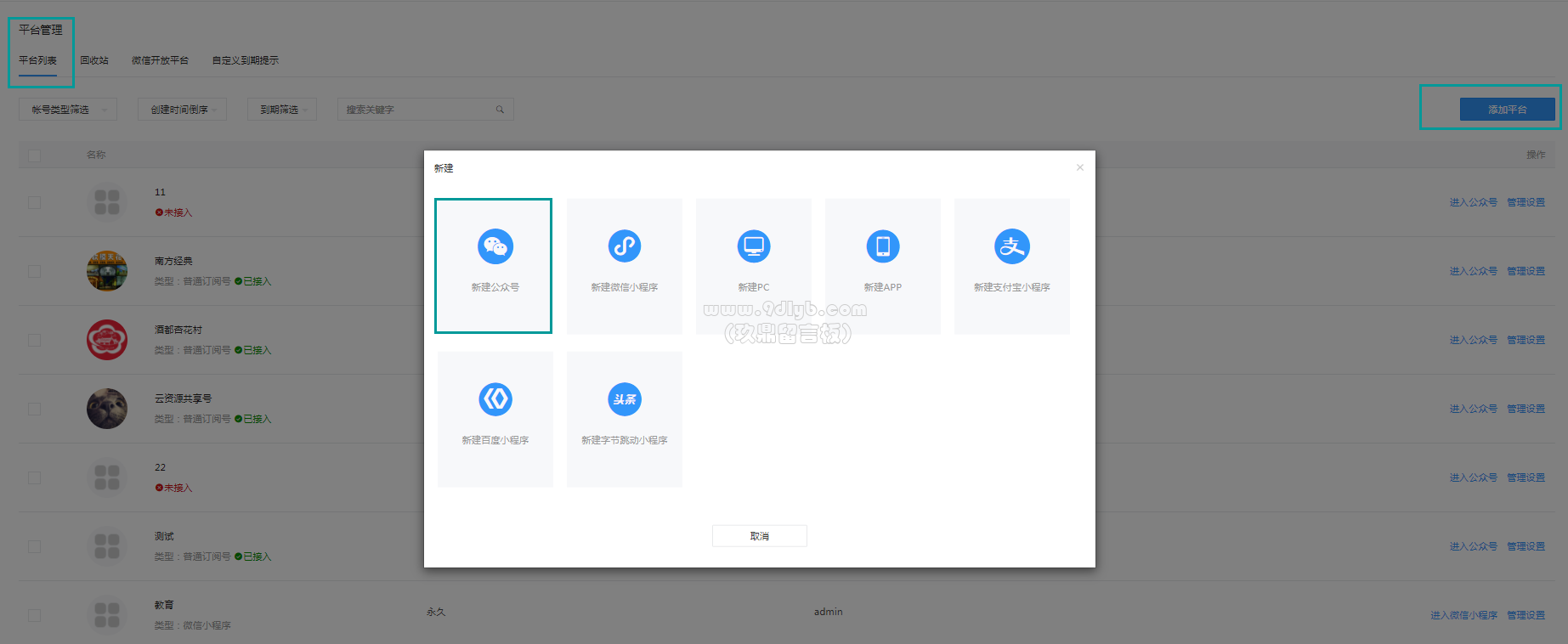Screen dimensions: 1568x644
Task: Choose the 新建字节跳动小程序 Toutiao icon
Action: 625,399
